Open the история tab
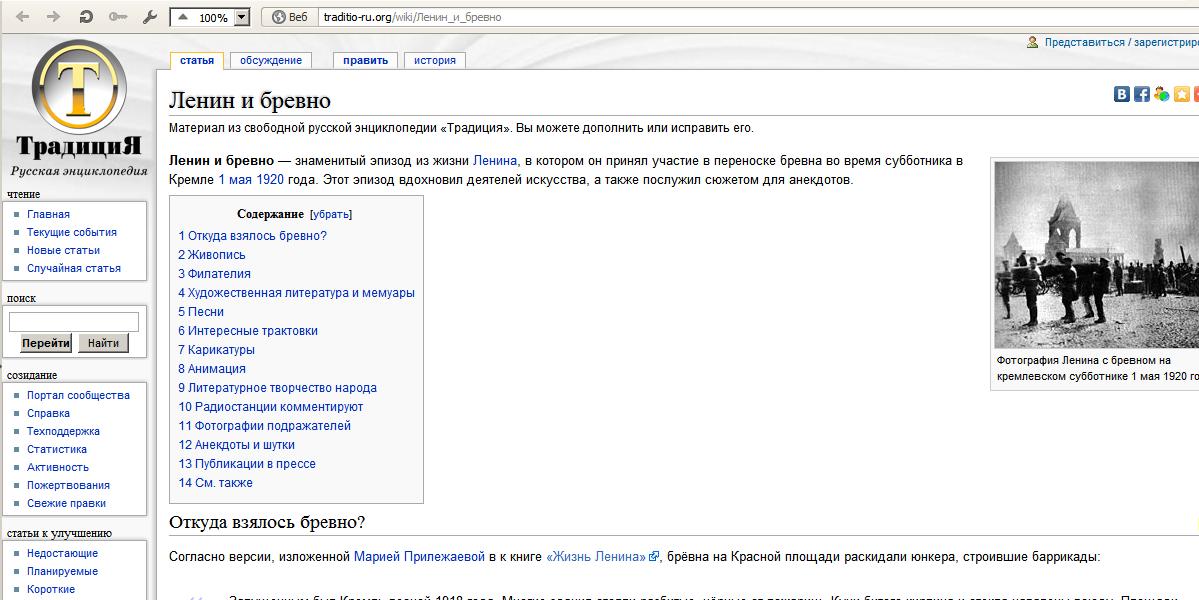 [x=435, y=60]
